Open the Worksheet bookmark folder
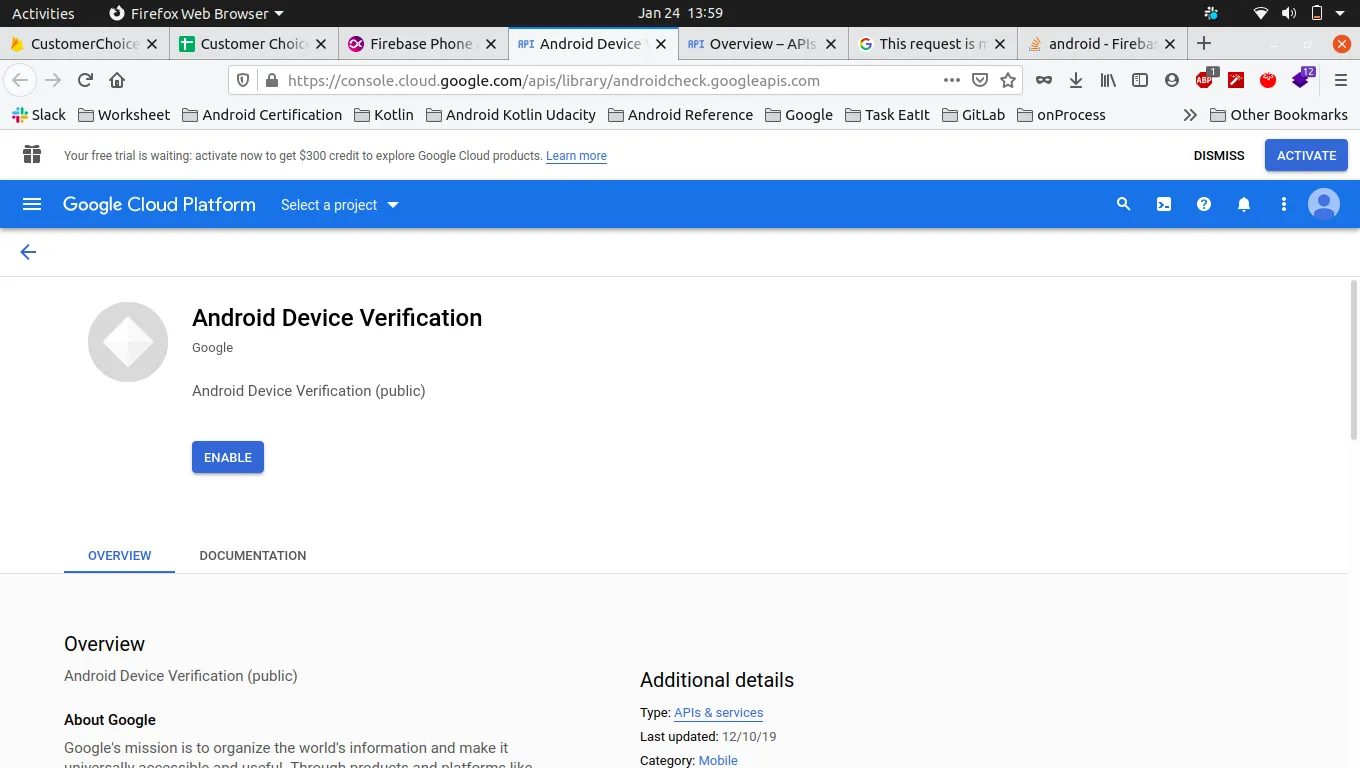Image resolution: width=1360 pixels, height=768 pixels. click(x=124, y=115)
